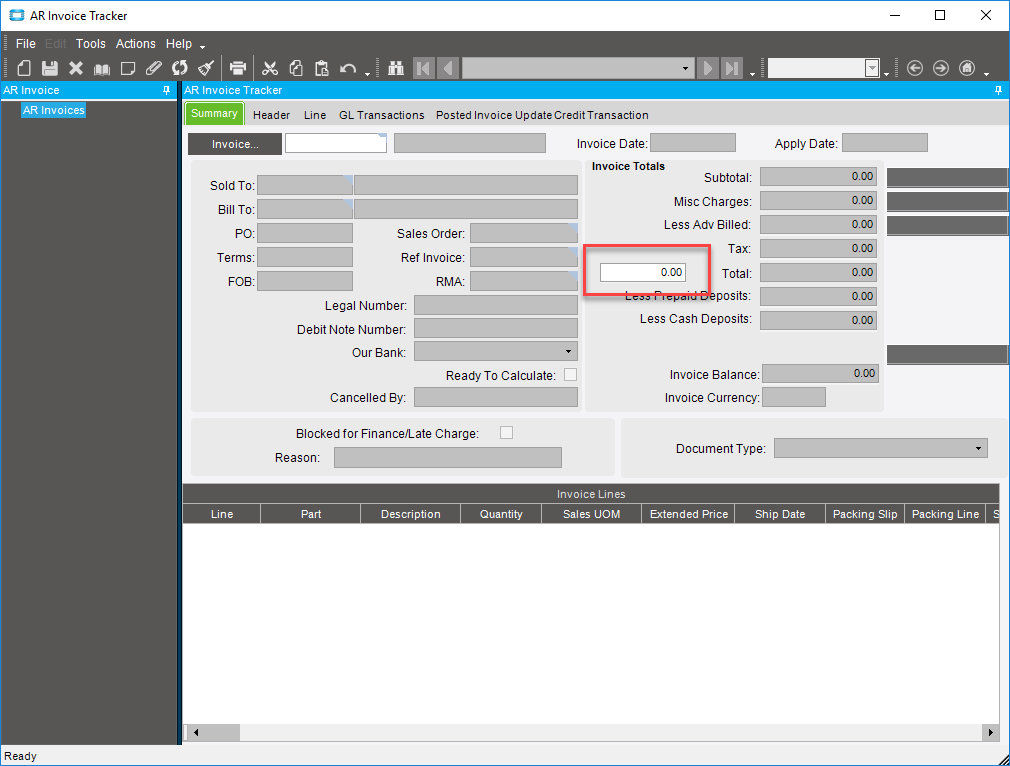1010x766 pixels.
Task: Click the highlighted 0.00 input field
Action: click(x=642, y=272)
